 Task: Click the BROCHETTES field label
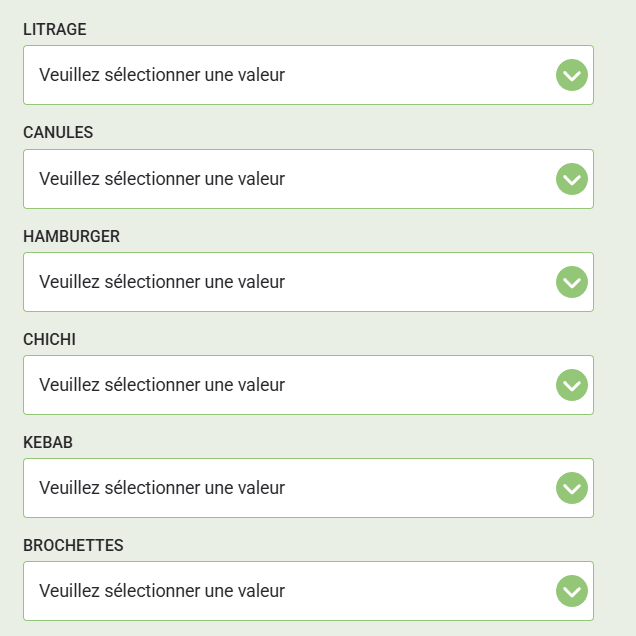tap(73, 546)
